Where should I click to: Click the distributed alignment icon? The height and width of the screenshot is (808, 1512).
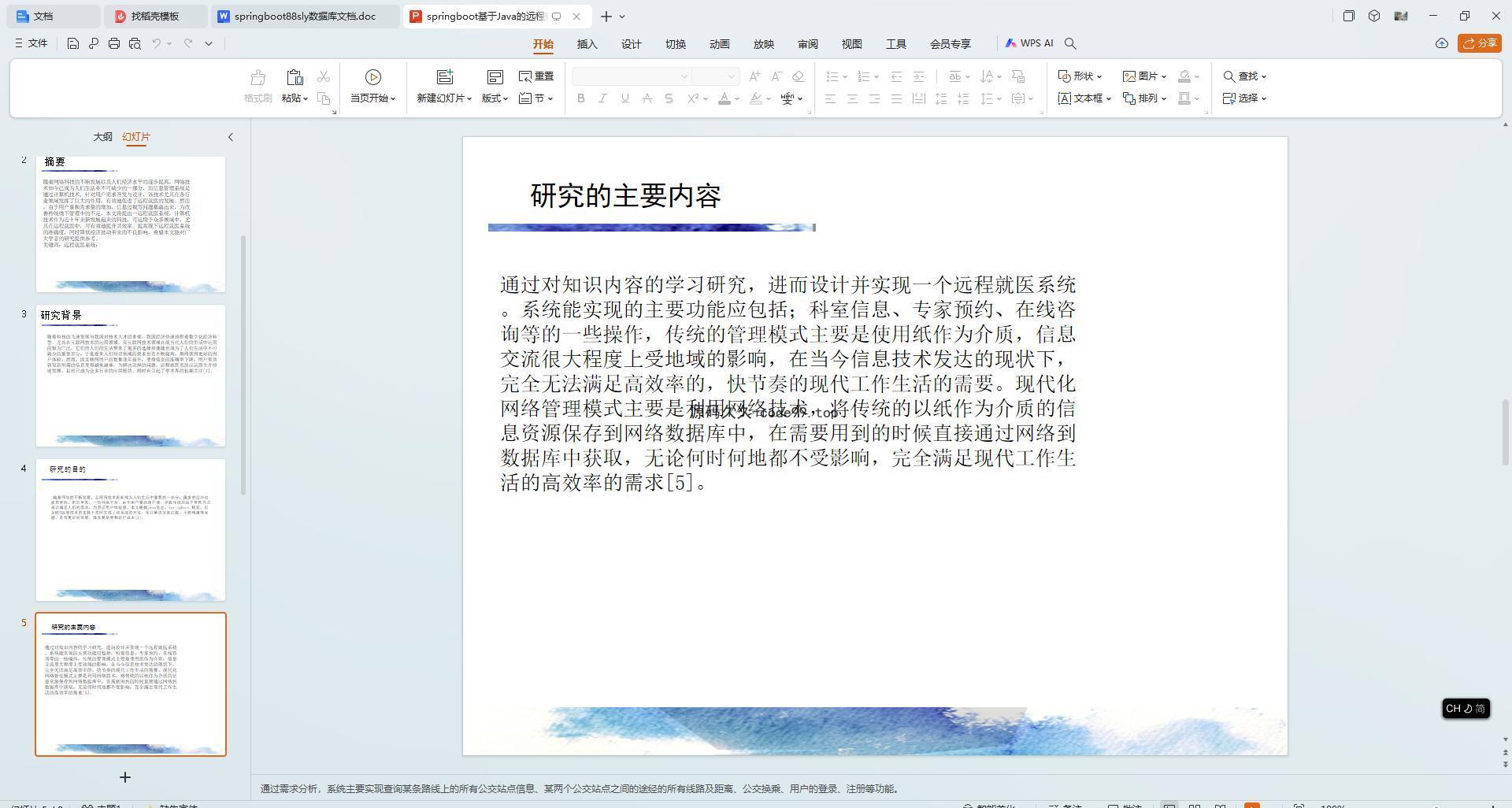tap(918, 98)
